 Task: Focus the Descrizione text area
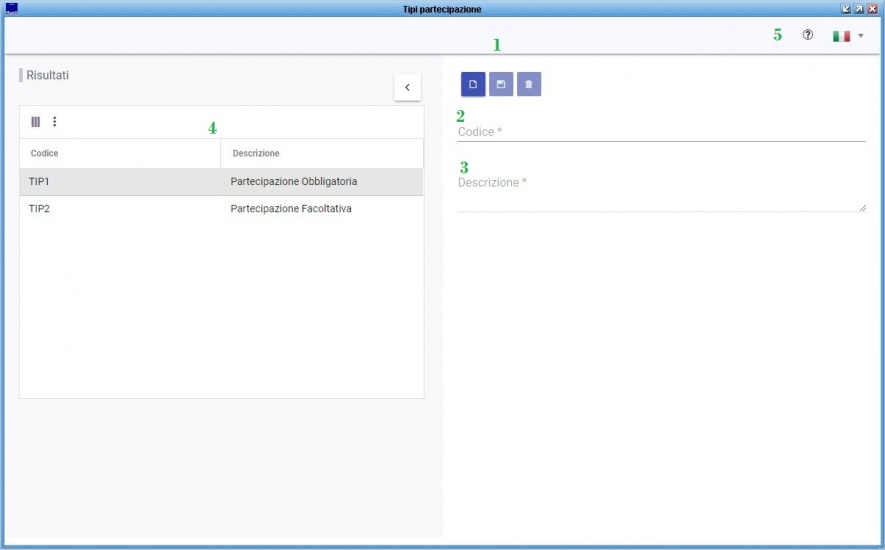click(661, 192)
